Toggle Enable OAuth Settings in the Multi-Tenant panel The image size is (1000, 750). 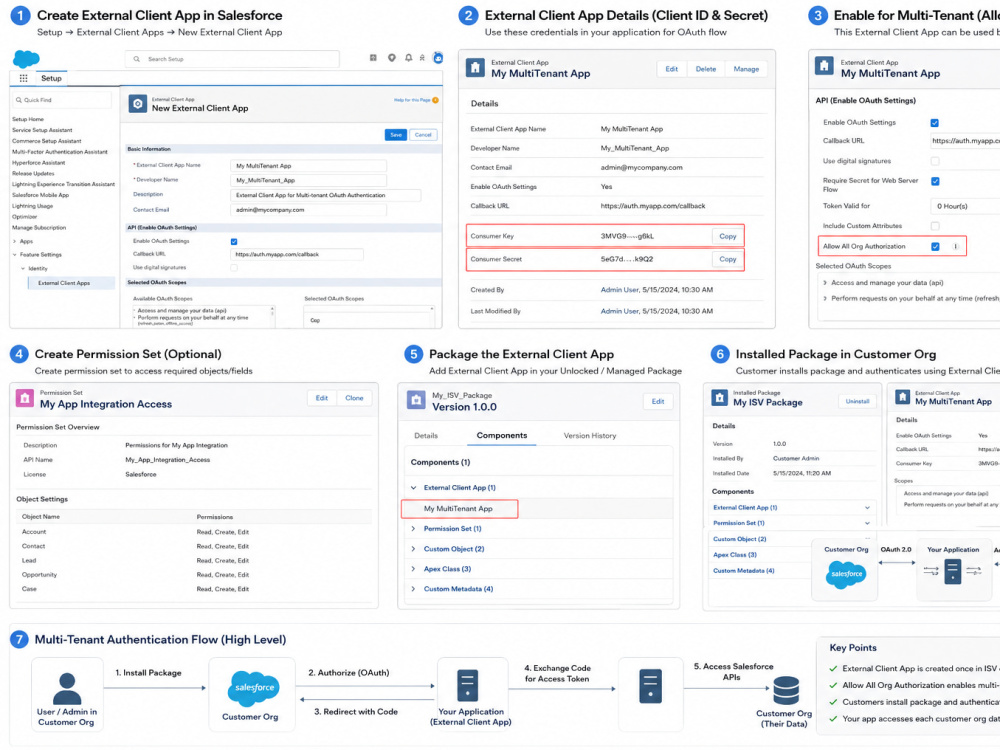click(x=934, y=123)
